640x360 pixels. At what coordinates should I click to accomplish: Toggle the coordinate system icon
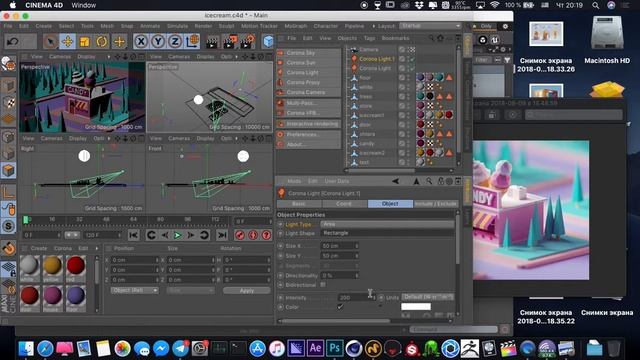point(192,41)
